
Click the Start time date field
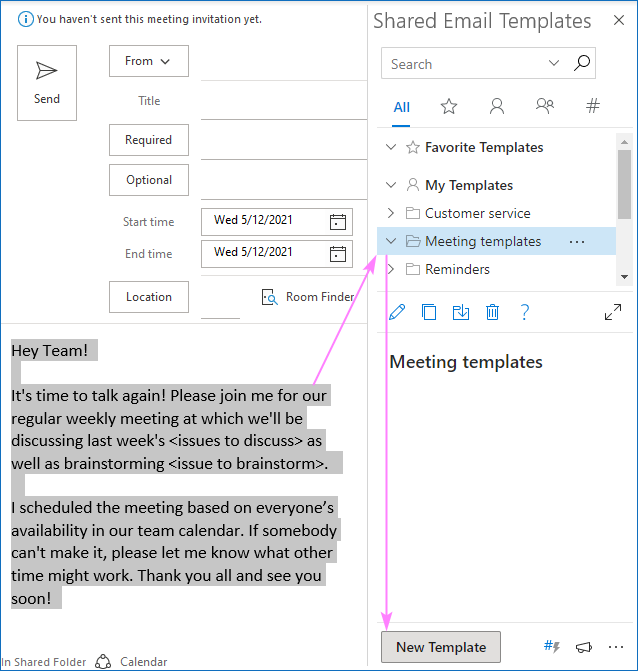click(x=276, y=222)
